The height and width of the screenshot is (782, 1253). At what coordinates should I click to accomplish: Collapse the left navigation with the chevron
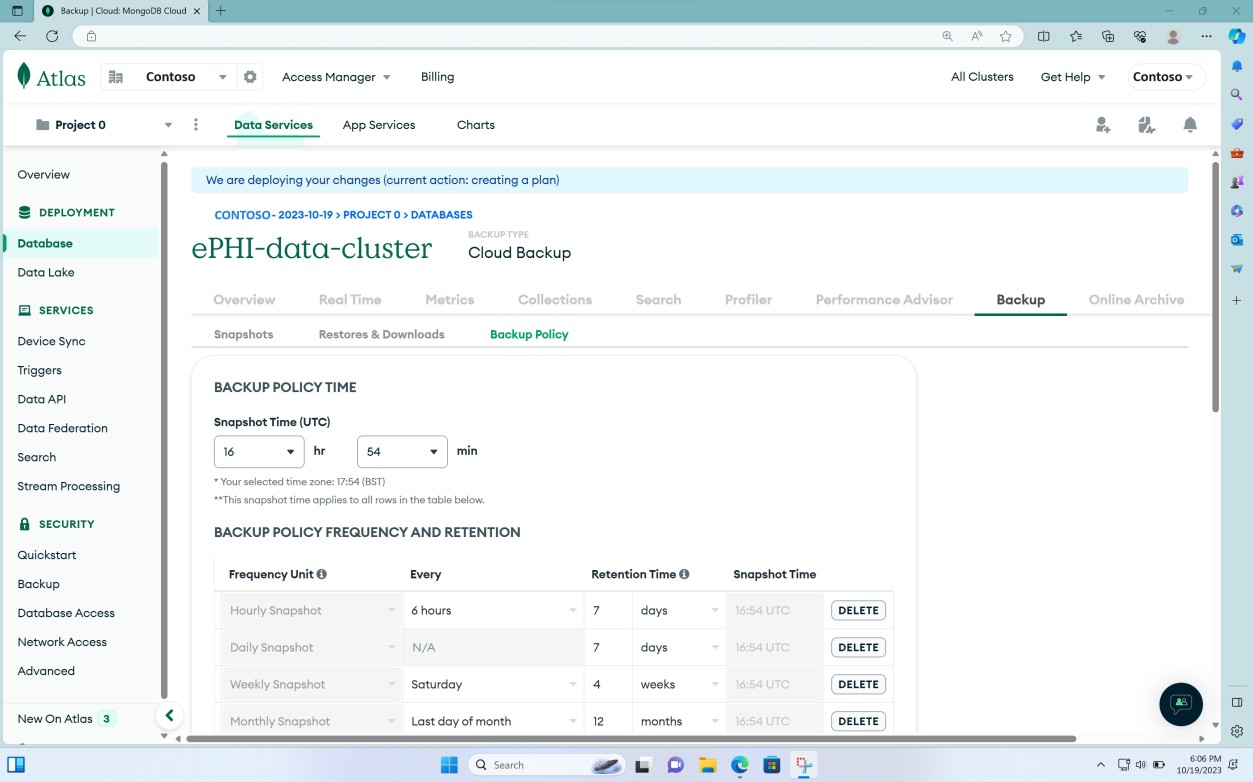(x=170, y=715)
